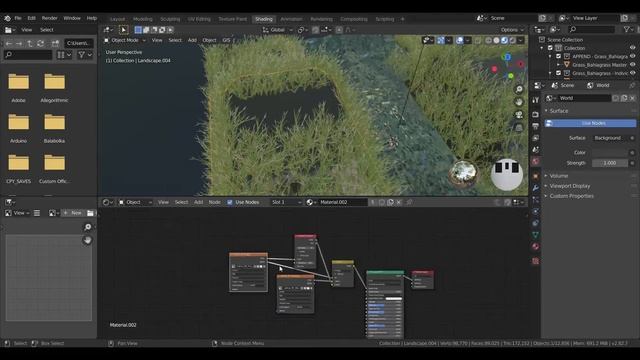
Task: Switch the viewport to wireframe shading
Action: pos(489,40)
